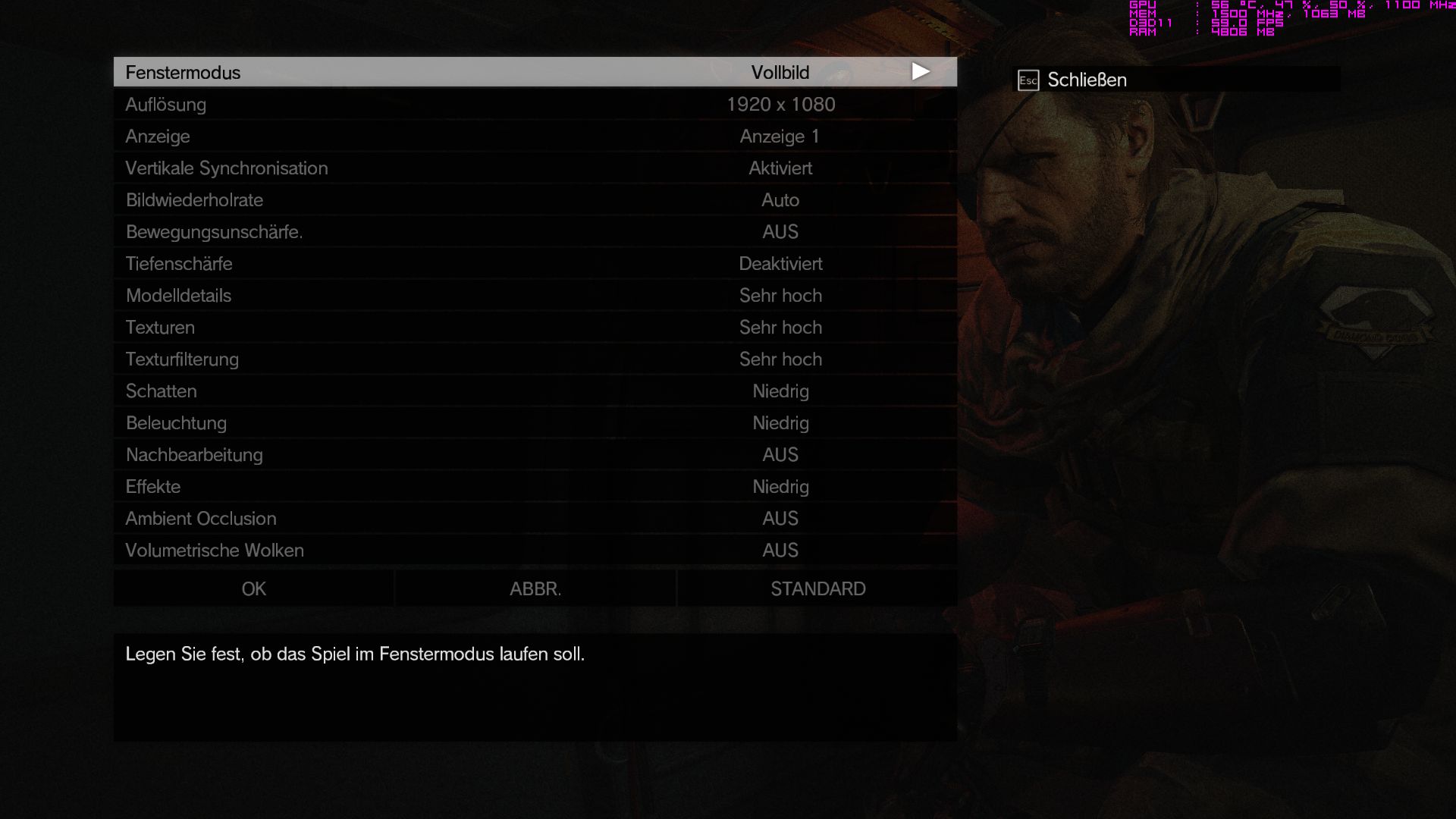
Task: Click the Esc key icon beside Schließen
Action: pos(1028,80)
